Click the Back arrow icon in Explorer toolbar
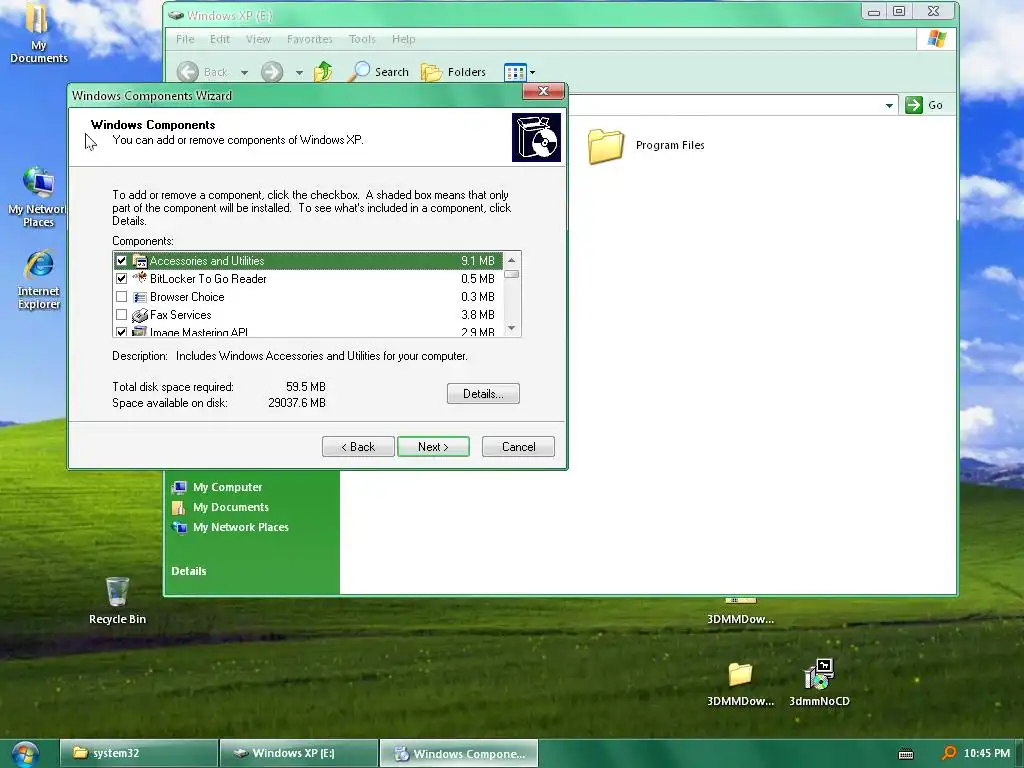The image size is (1024, 768). point(188,72)
